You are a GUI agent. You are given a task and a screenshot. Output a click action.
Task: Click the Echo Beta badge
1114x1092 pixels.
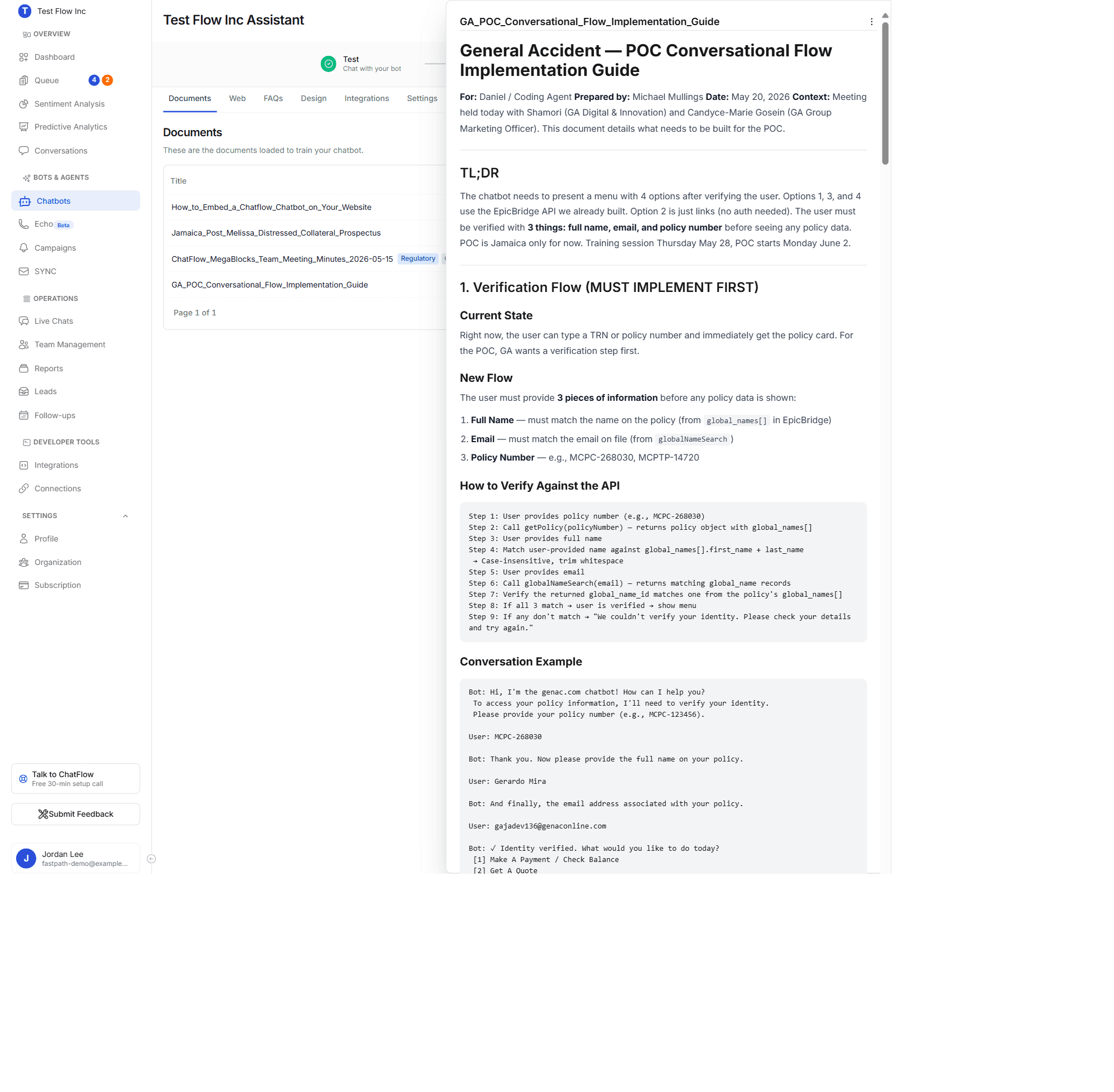pos(64,226)
